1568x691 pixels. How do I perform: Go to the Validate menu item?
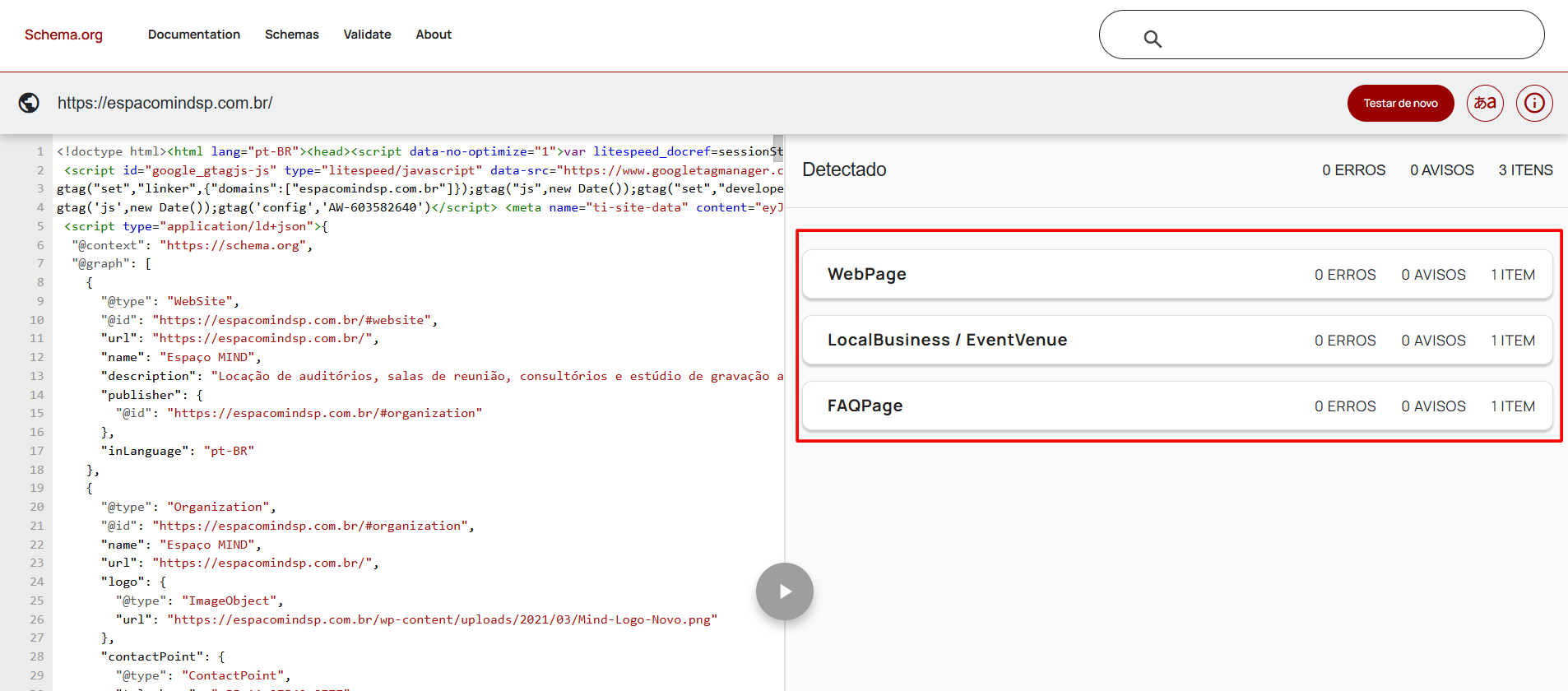click(367, 35)
